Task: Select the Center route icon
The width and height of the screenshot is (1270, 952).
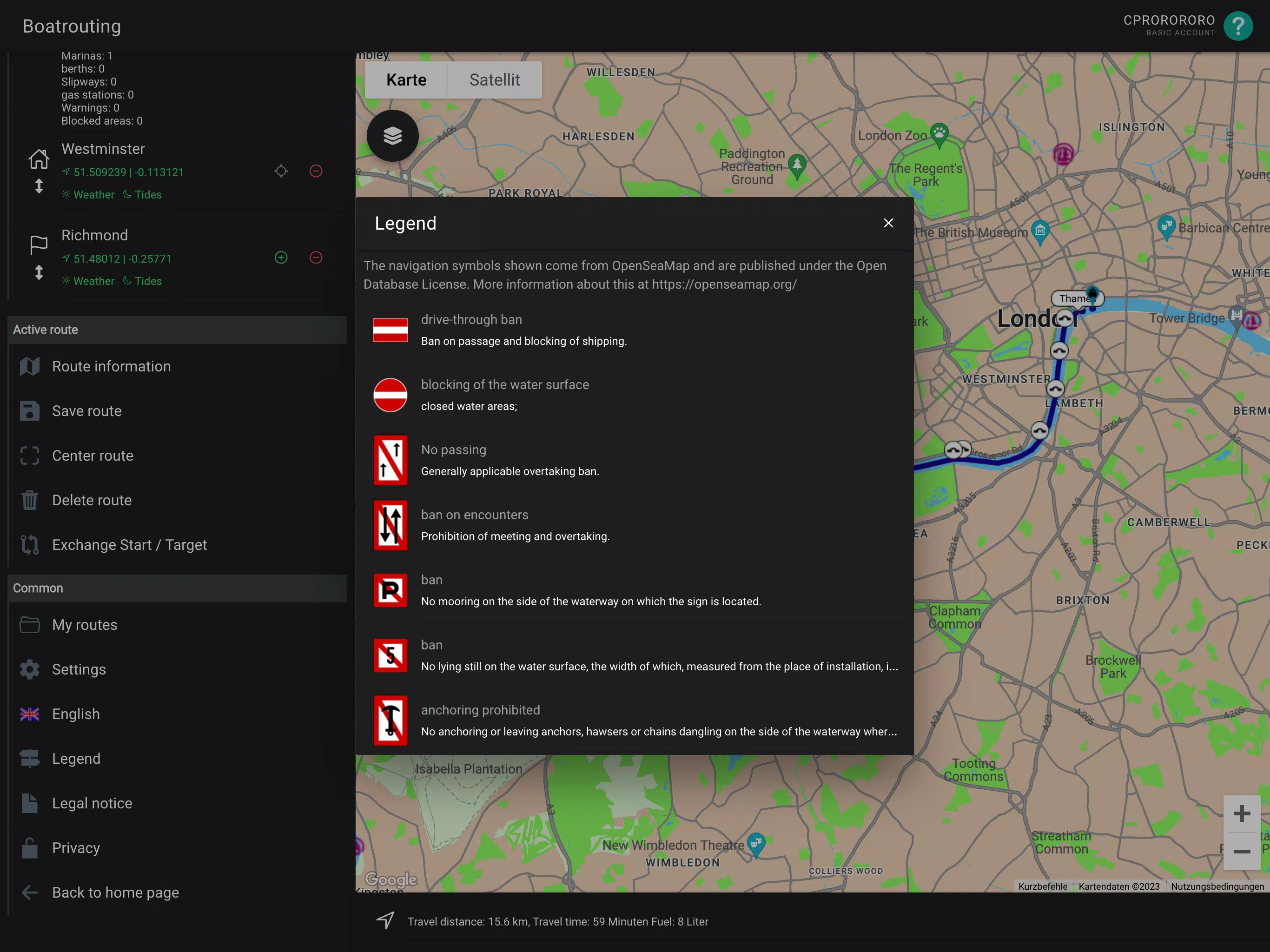Action: coord(29,456)
